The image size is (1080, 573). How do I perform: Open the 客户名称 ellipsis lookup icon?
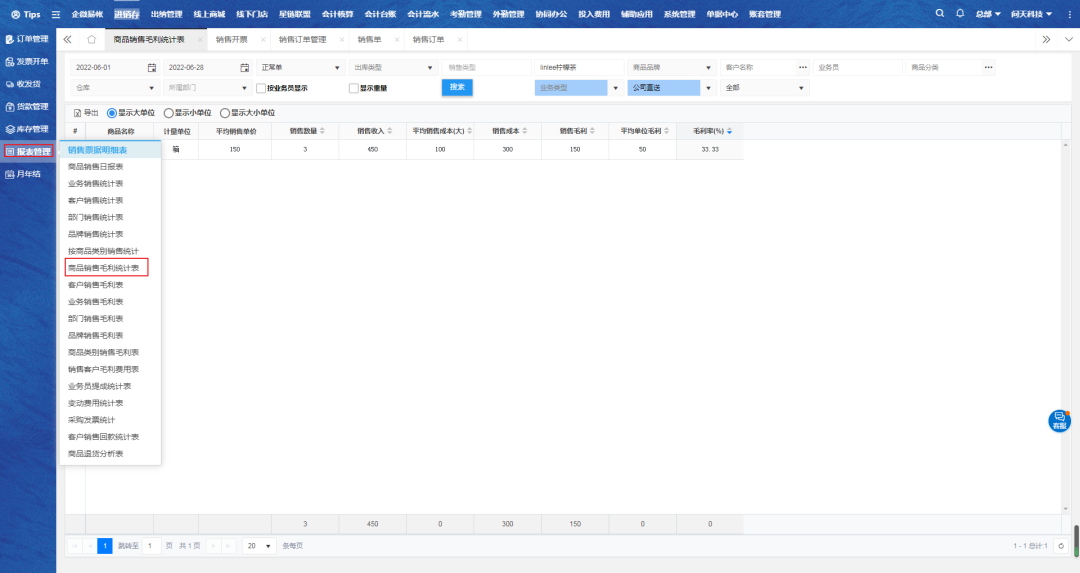click(802, 67)
